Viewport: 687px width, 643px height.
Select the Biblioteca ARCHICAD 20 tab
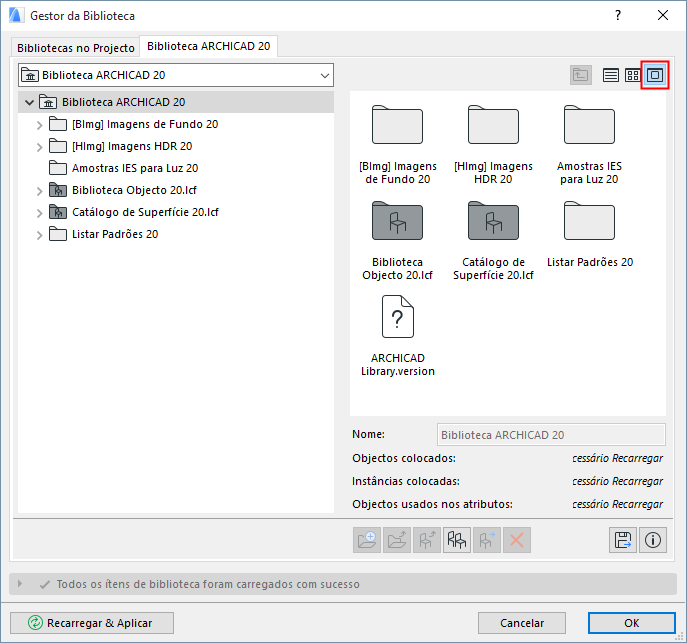209,46
